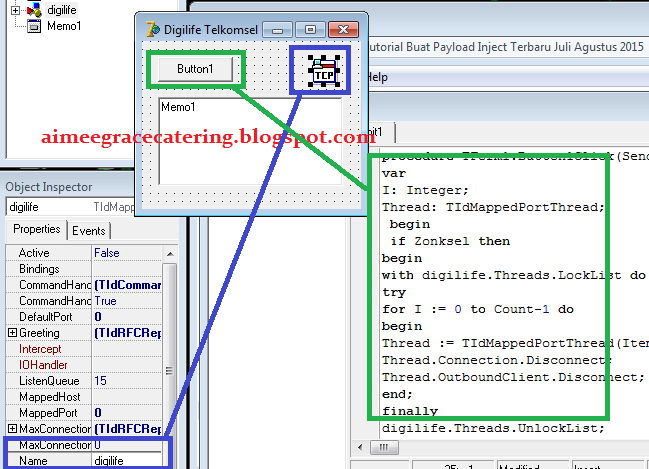Click the code editor horizontal scrollbar thumb
The height and width of the screenshot is (469, 649).
click(x=384, y=447)
